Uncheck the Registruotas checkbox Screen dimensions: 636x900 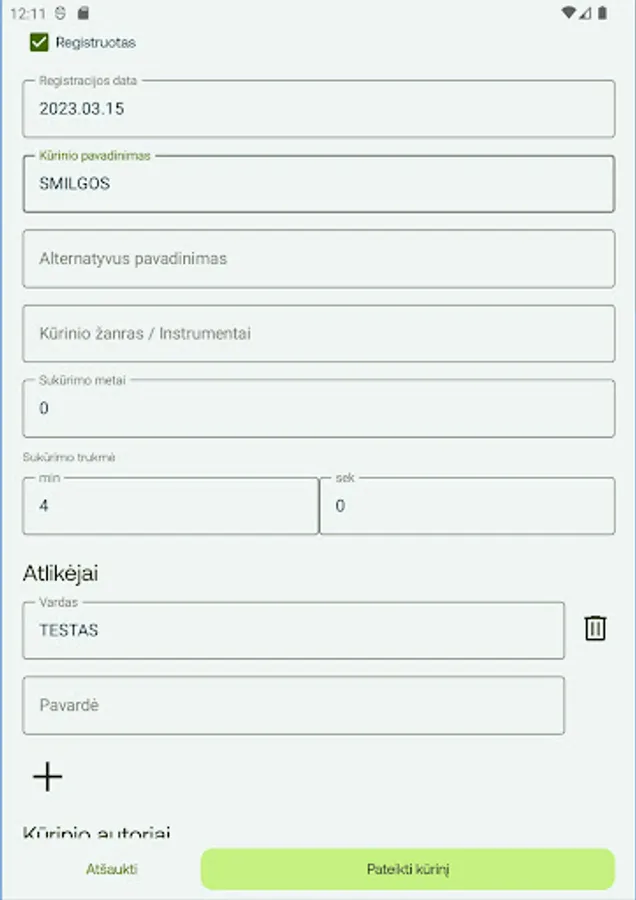(x=39, y=42)
